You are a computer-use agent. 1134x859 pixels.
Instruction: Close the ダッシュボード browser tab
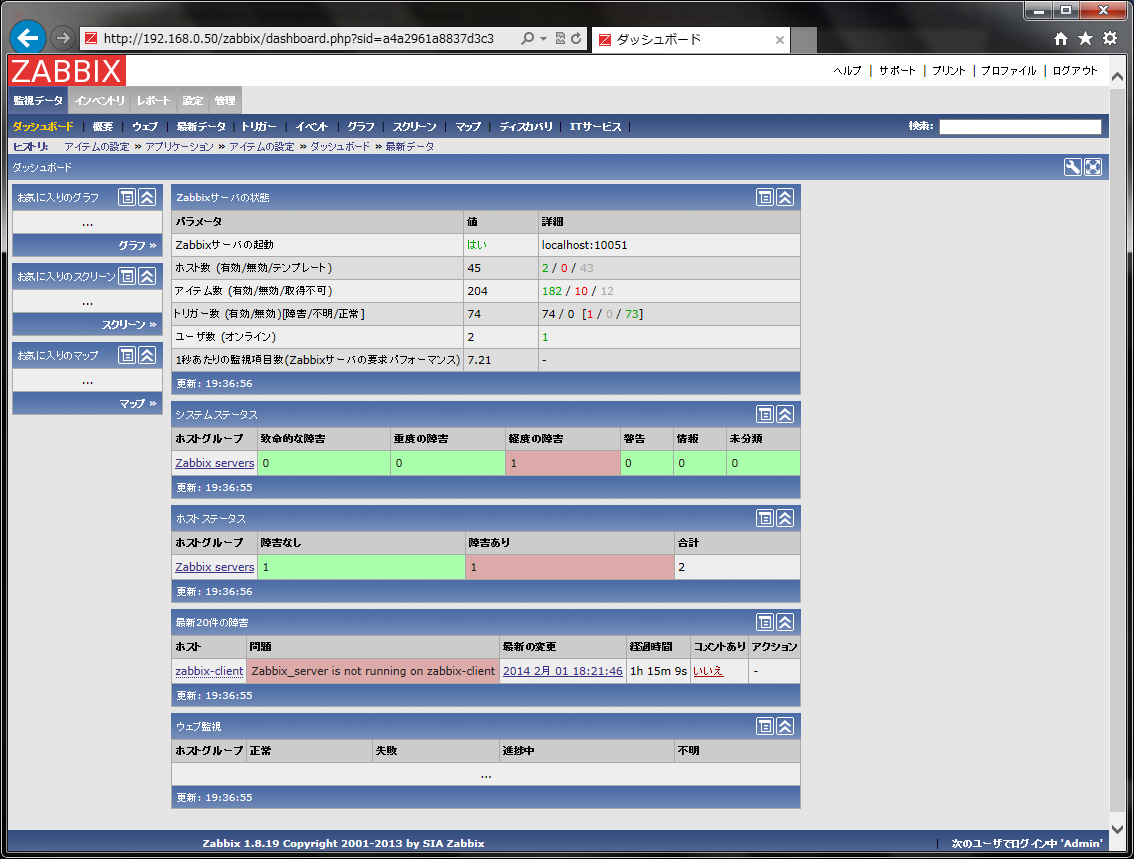point(780,40)
